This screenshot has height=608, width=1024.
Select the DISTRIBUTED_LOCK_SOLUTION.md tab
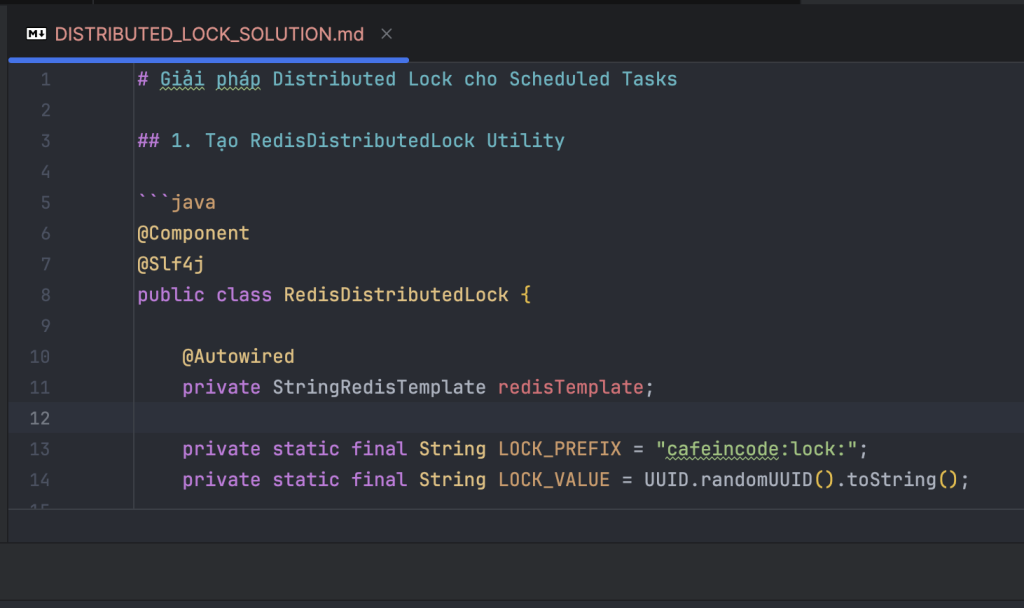tap(209, 34)
